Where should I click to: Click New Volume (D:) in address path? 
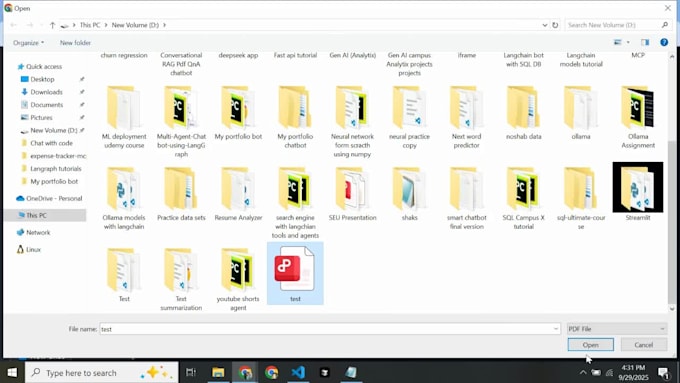pyautogui.click(x=135, y=25)
